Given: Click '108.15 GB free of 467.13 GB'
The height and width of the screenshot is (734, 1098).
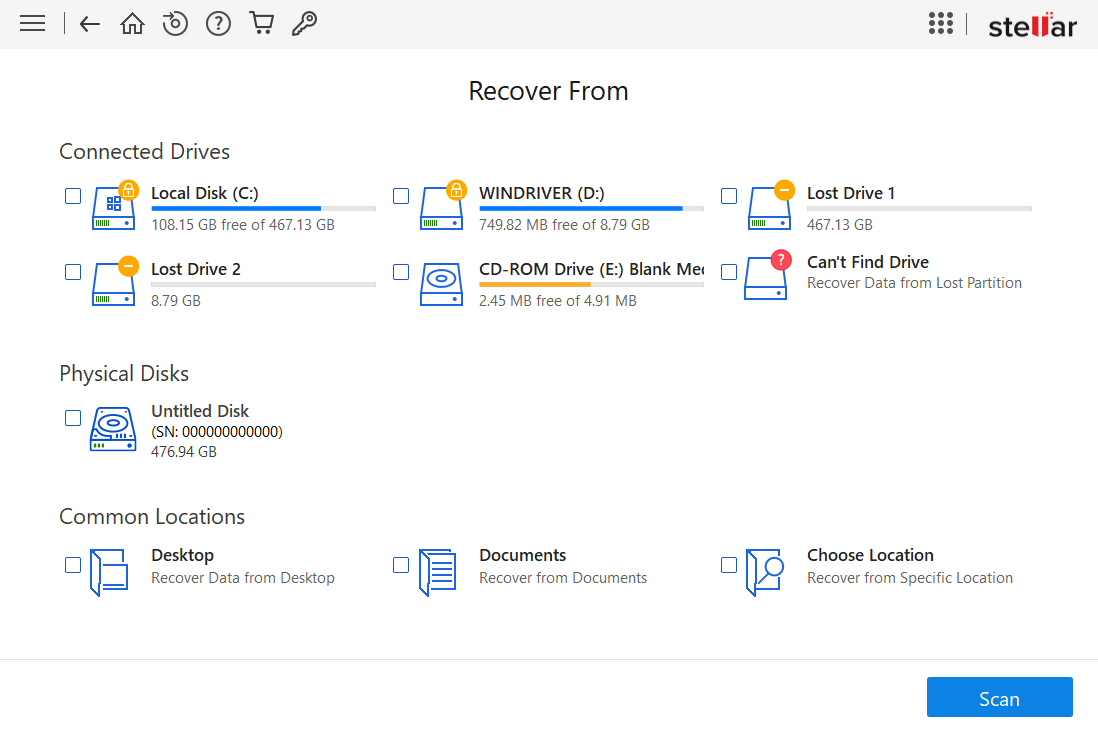Looking at the screenshot, I should click(242, 225).
